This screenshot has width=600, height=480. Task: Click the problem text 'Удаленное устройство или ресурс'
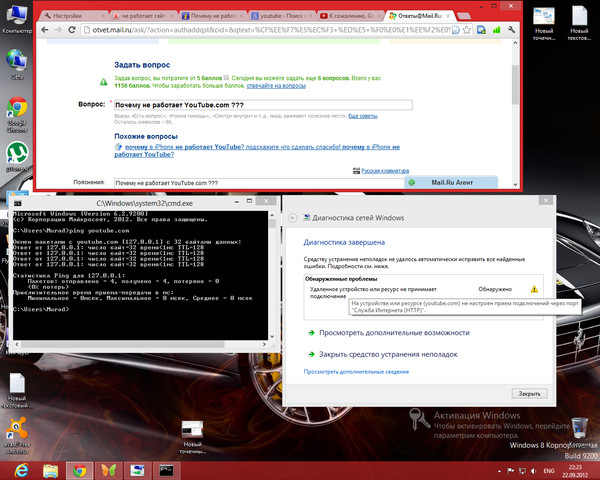click(373, 293)
